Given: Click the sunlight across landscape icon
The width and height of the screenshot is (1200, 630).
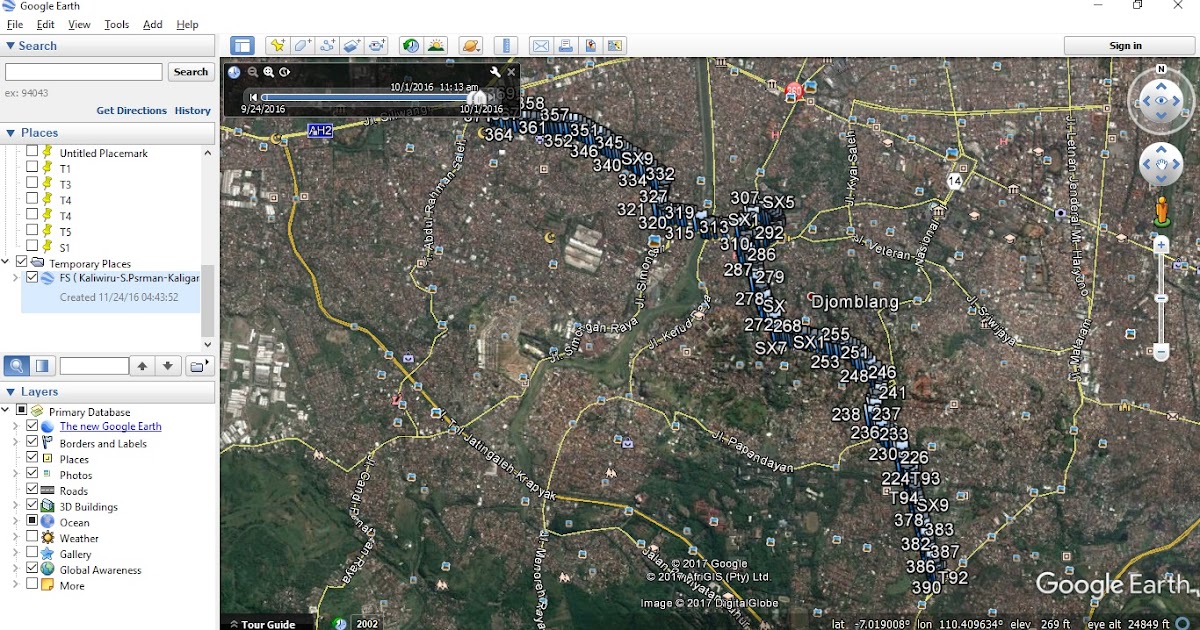Looking at the screenshot, I should [436, 46].
